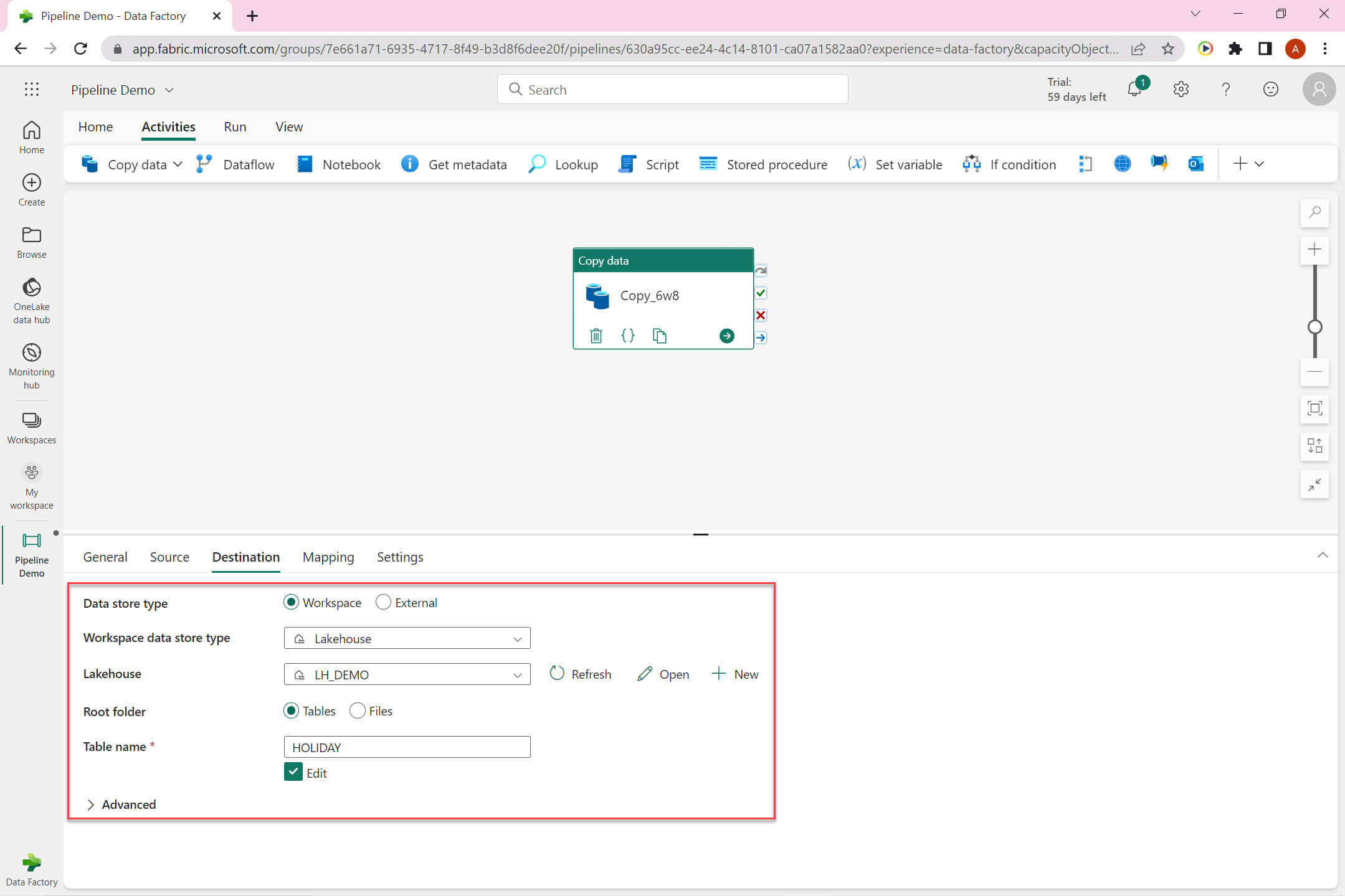Open the LH_DEMO Lakehouse dropdown
Screen dimensions: 1345x896
(x=407, y=674)
